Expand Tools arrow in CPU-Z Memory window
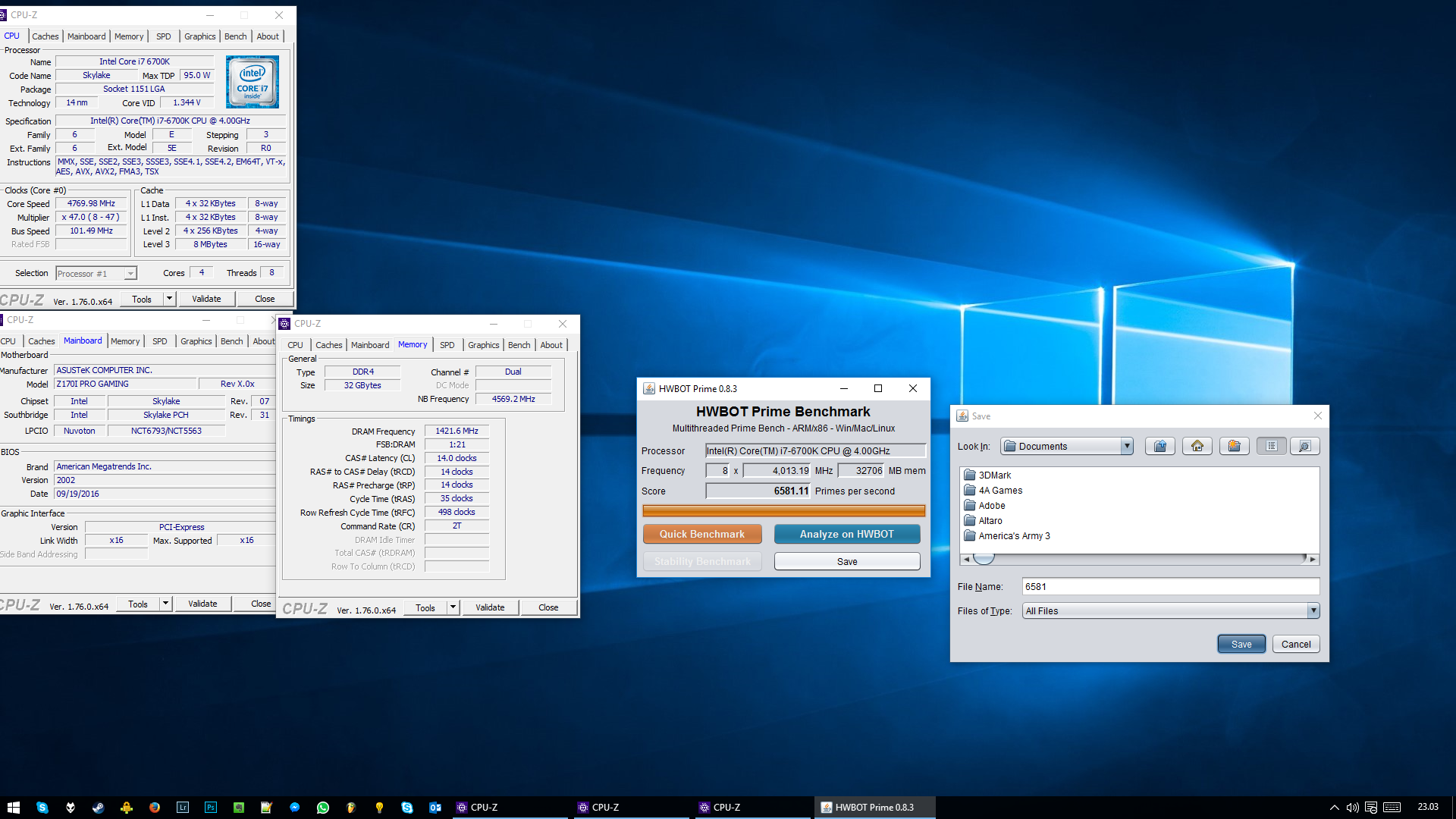 click(453, 607)
